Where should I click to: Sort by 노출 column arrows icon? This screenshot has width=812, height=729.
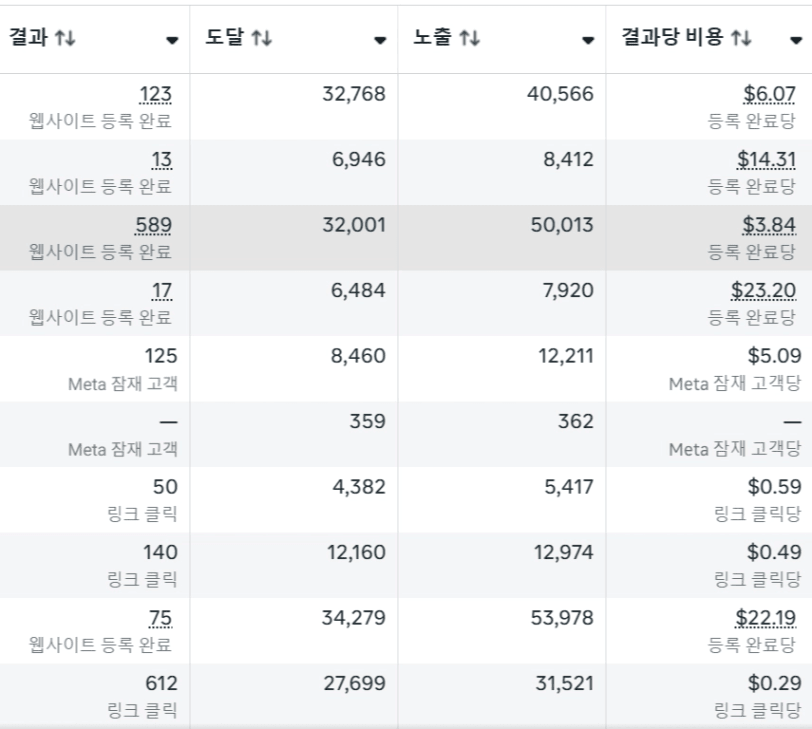pyautogui.click(x=469, y=38)
